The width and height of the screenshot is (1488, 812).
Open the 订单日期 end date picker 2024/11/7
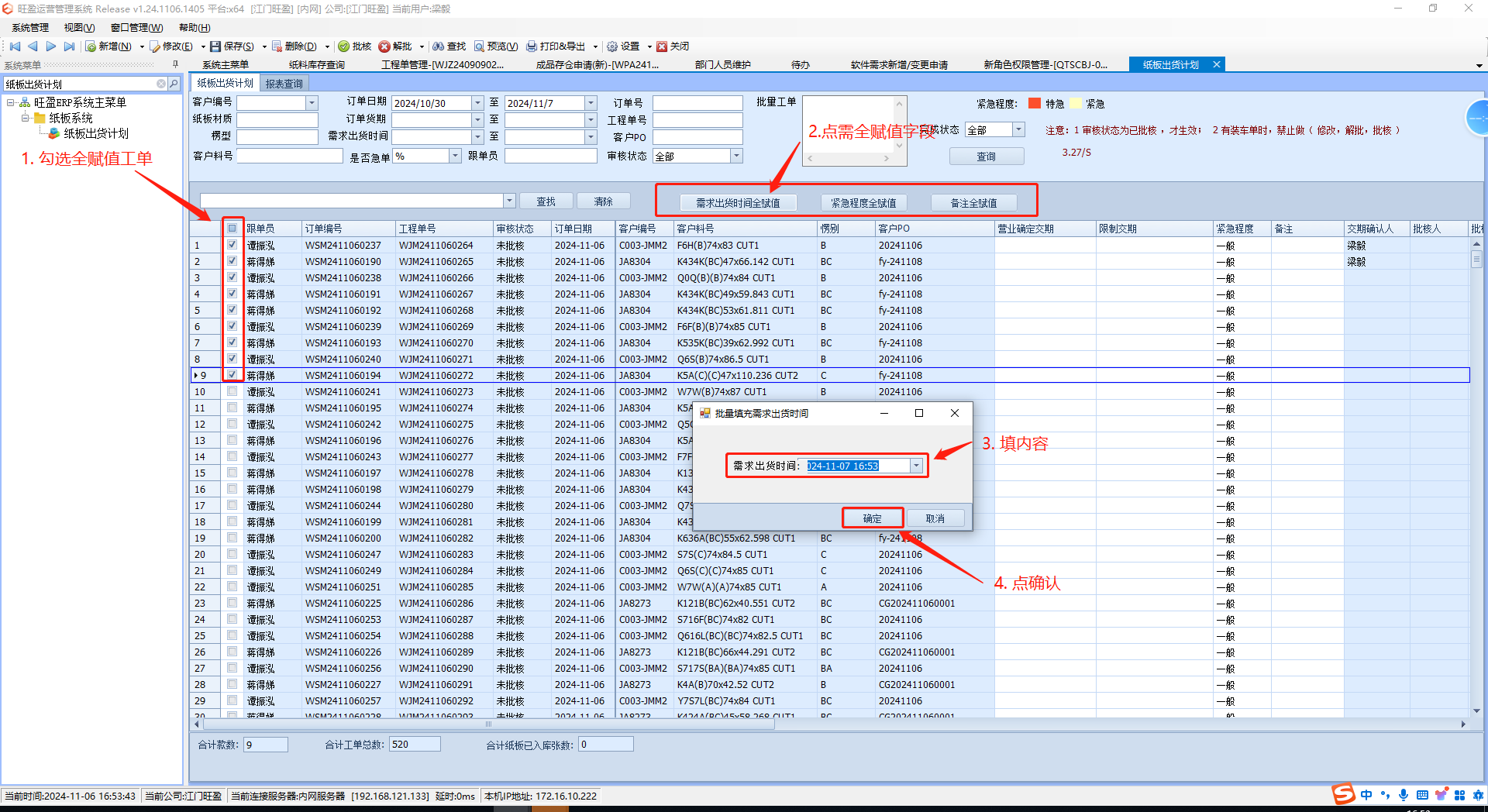pyautogui.click(x=591, y=103)
